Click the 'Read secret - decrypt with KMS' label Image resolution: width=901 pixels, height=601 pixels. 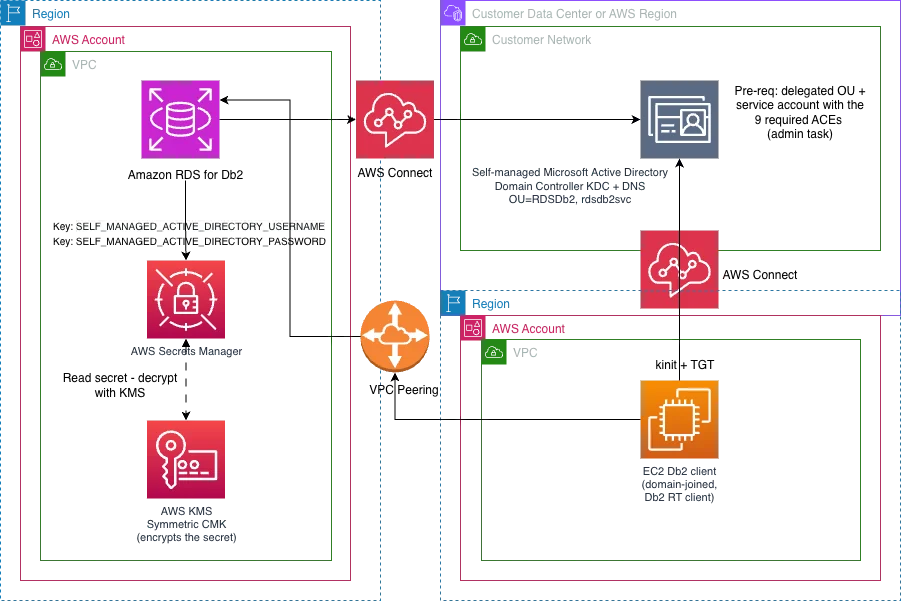coord(120,385)
